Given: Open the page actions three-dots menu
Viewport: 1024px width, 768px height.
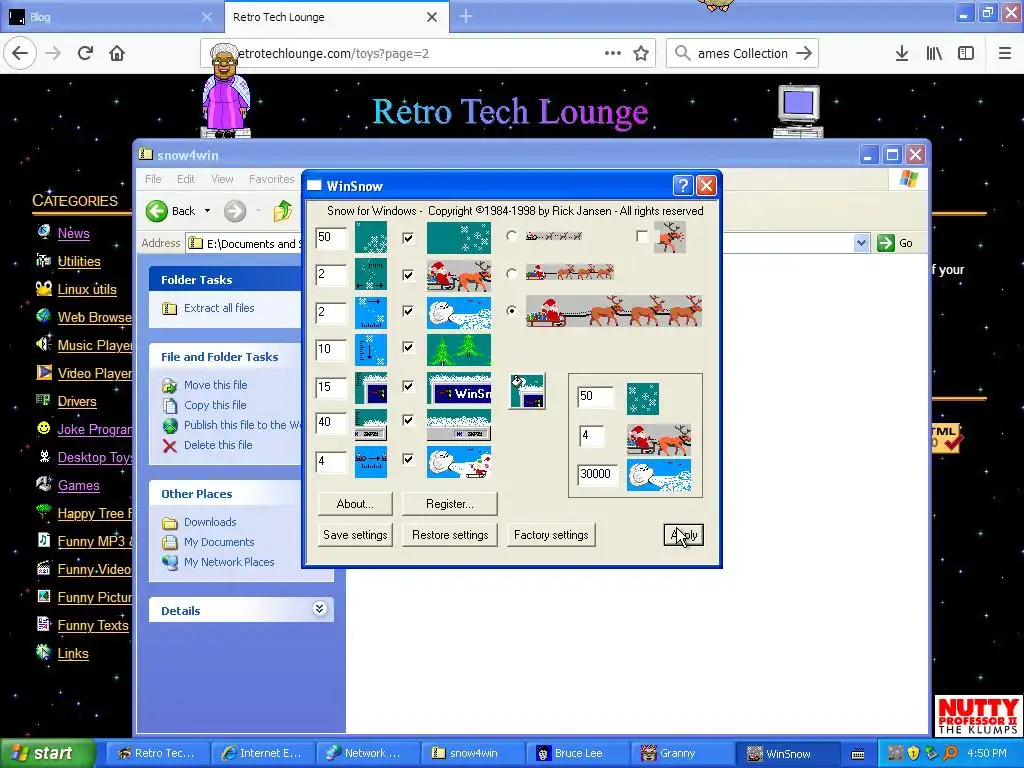Looking at the screenshot, I should pyautogui.click(x=613, y=53).
